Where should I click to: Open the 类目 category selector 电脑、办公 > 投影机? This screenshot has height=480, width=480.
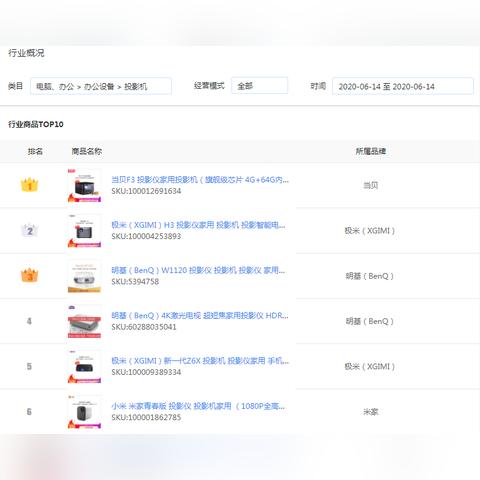(x=101, y=86)
